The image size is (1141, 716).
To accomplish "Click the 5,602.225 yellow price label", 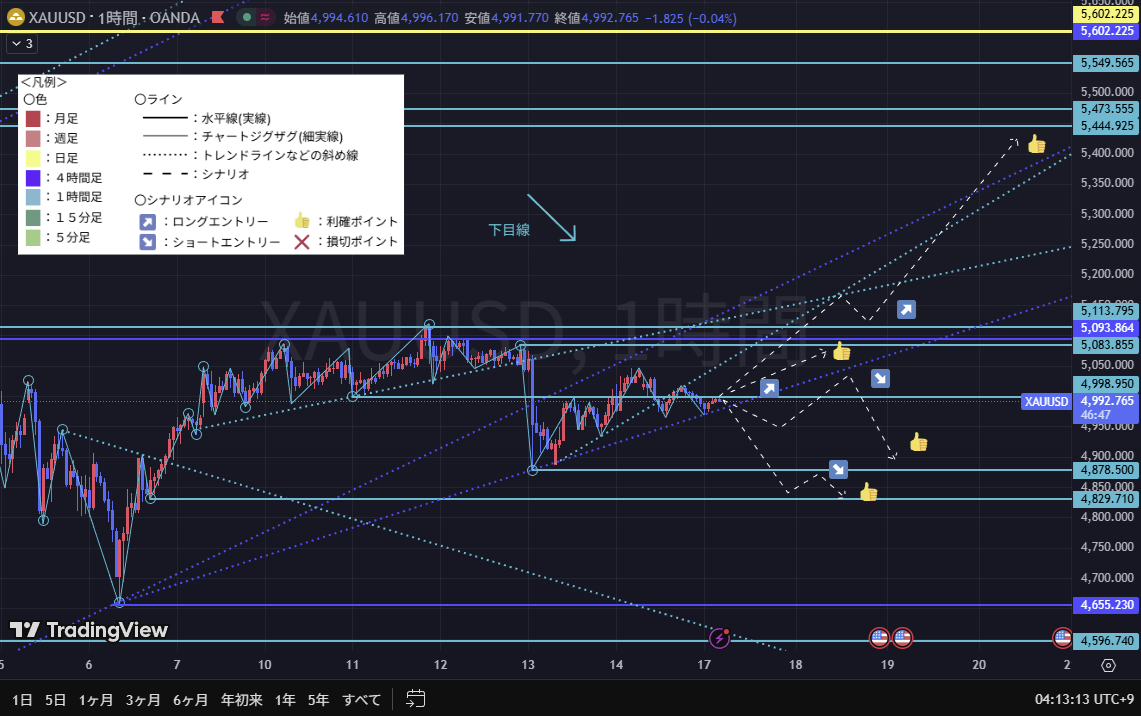I will point(1107,31).
